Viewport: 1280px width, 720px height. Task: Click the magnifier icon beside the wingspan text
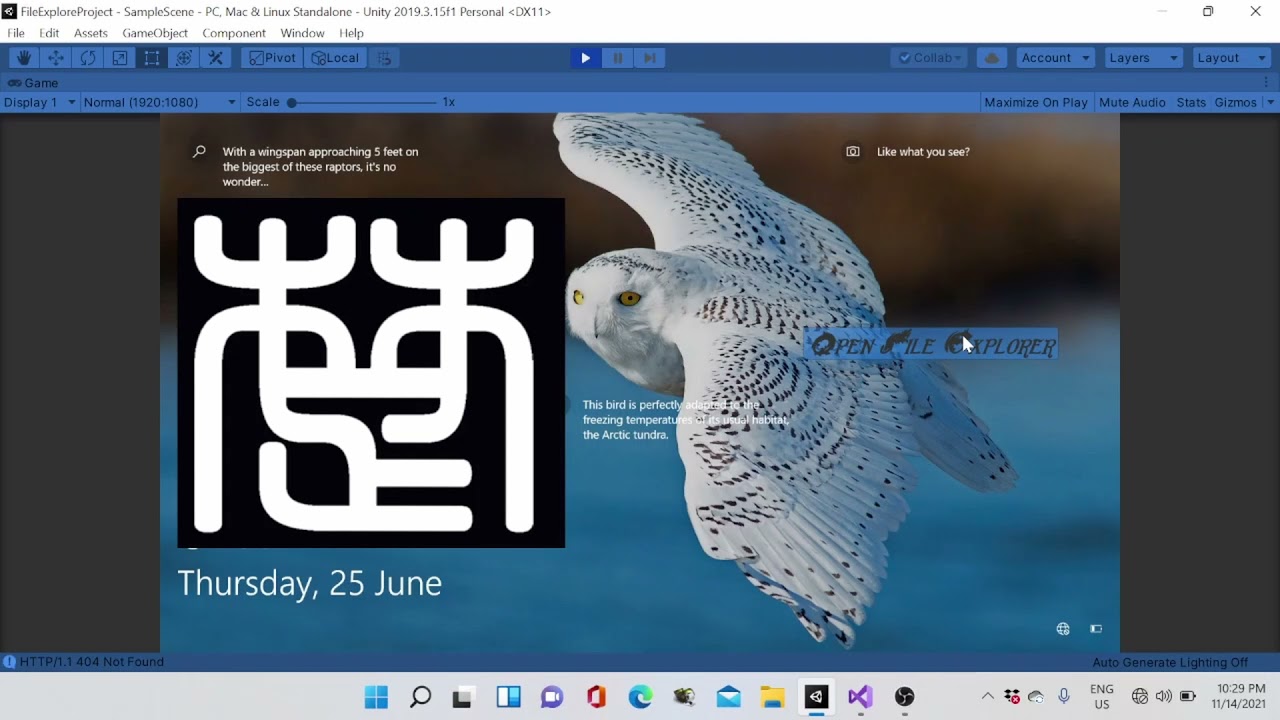(x=199, y=152)
